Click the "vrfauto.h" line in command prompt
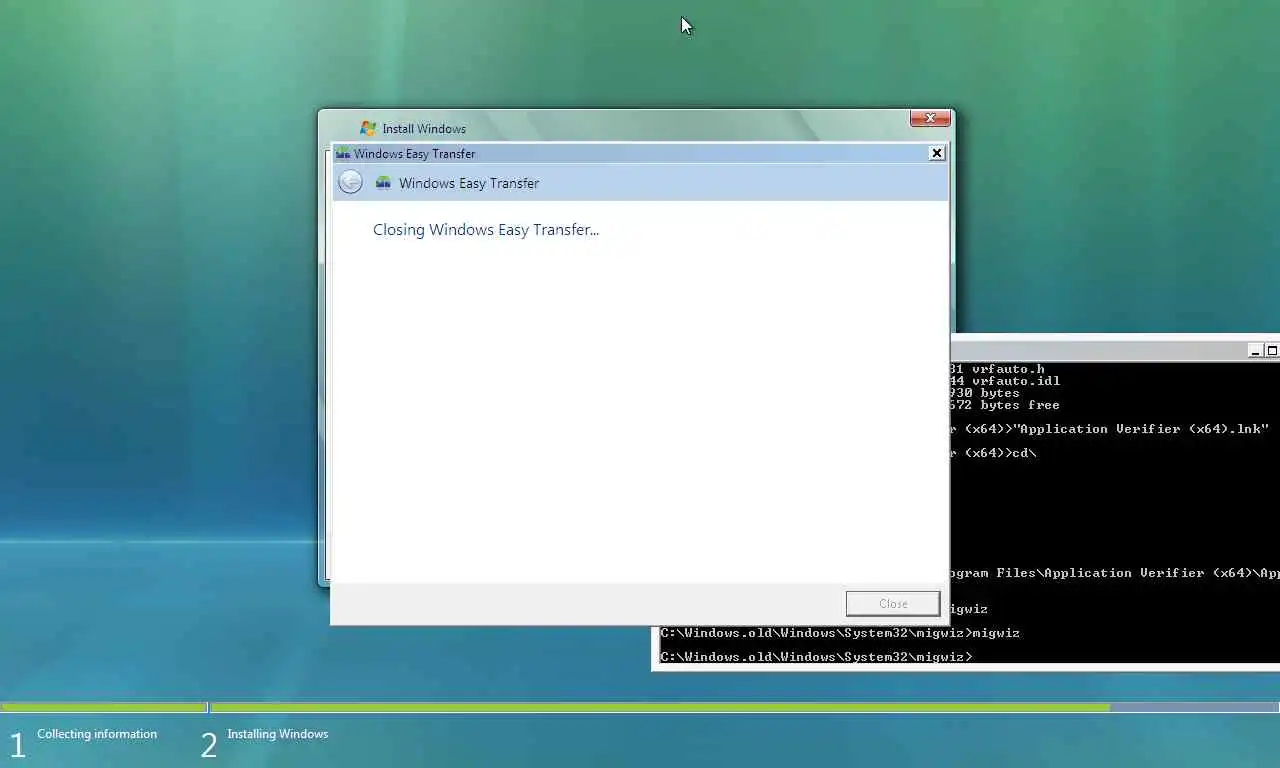 pyautogui.click(x=998, y=369)
